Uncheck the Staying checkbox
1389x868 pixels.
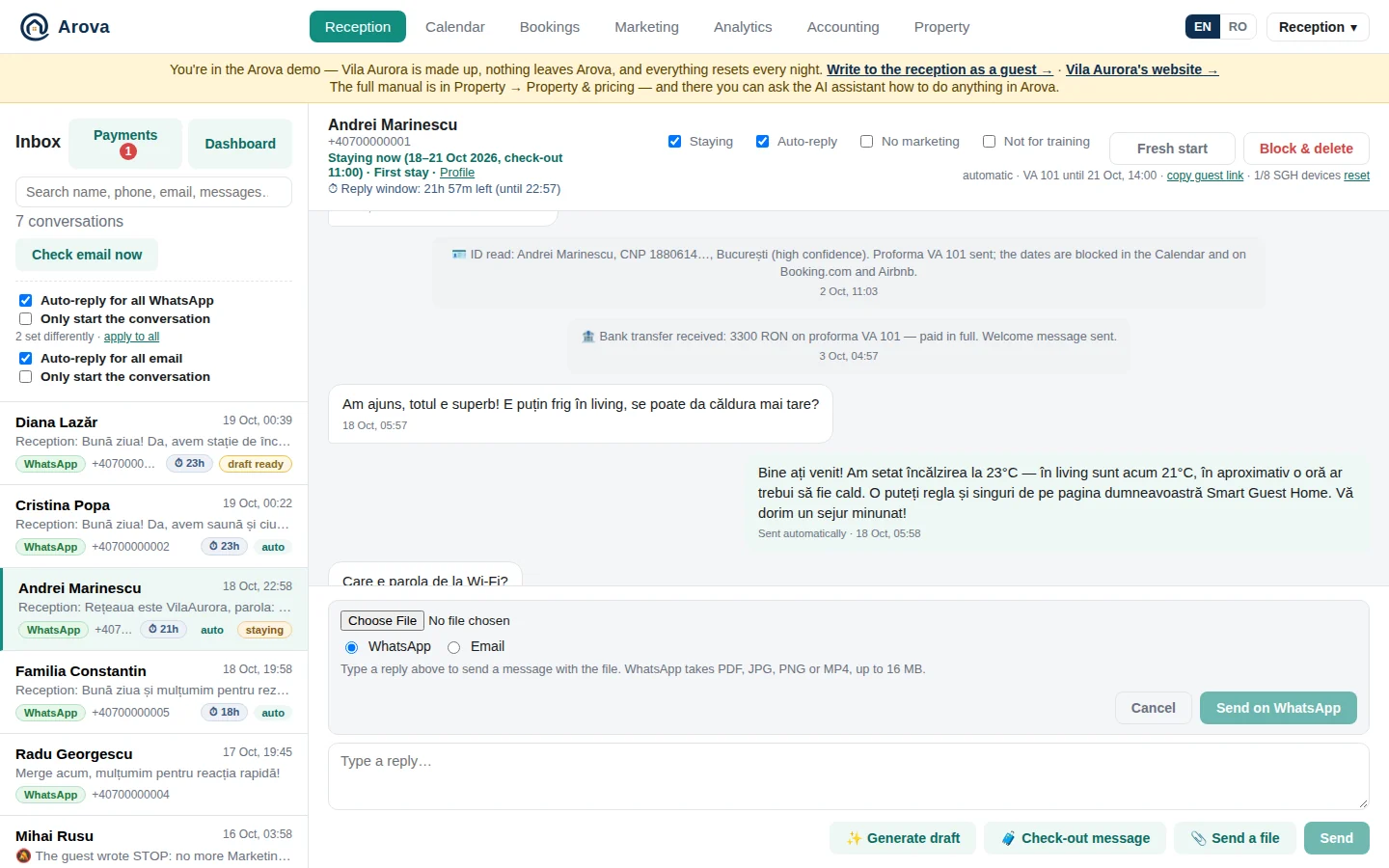674,142
